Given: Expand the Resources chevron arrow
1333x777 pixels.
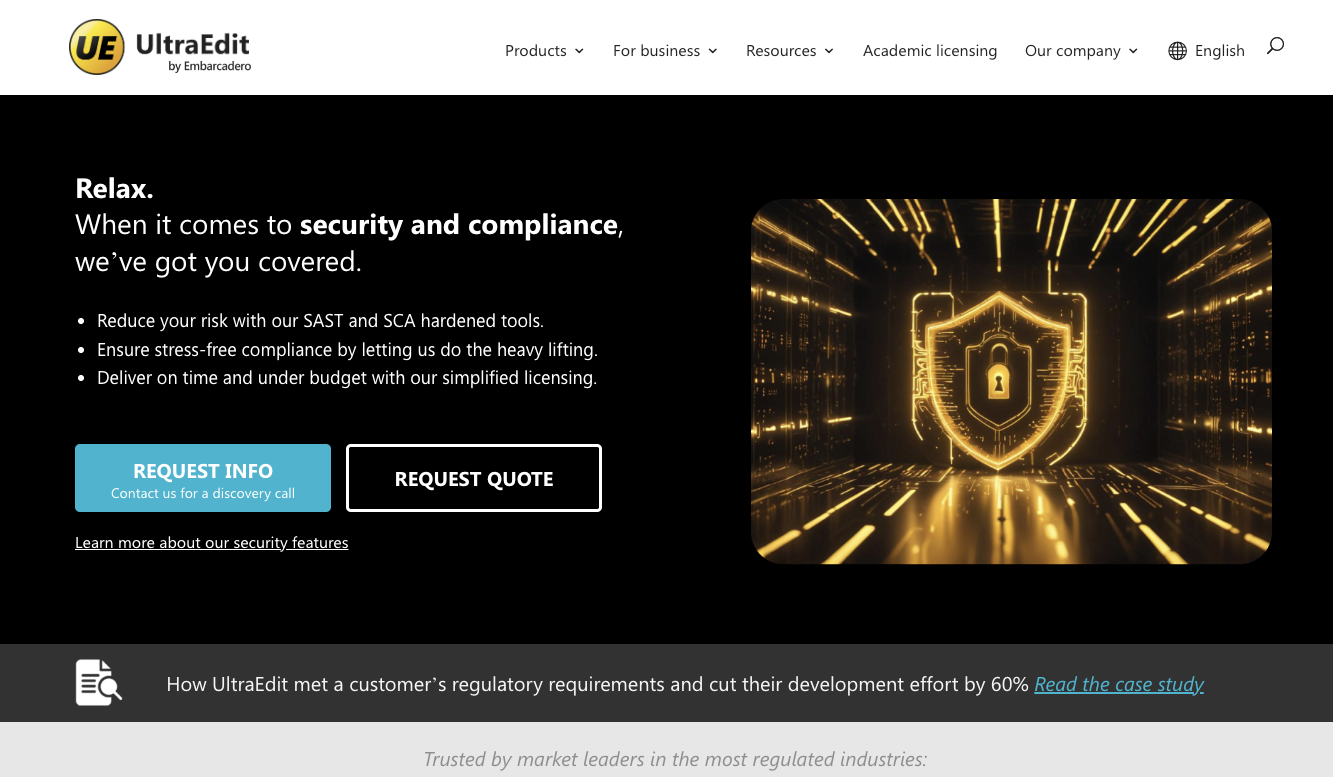Looking at the screenshot, I should (x=829, y=51).
